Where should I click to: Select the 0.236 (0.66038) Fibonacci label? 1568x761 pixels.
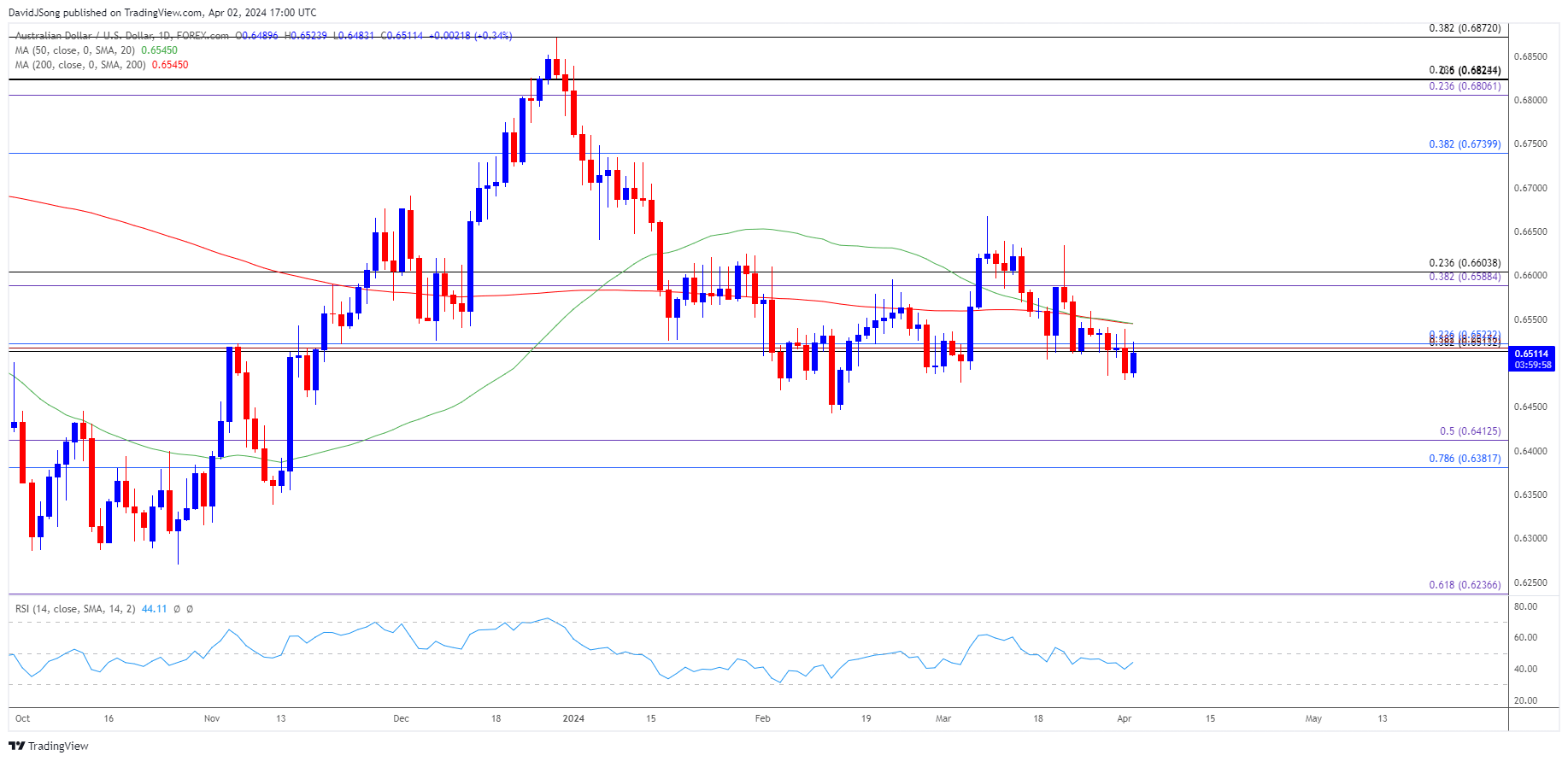coord(1465,263)
